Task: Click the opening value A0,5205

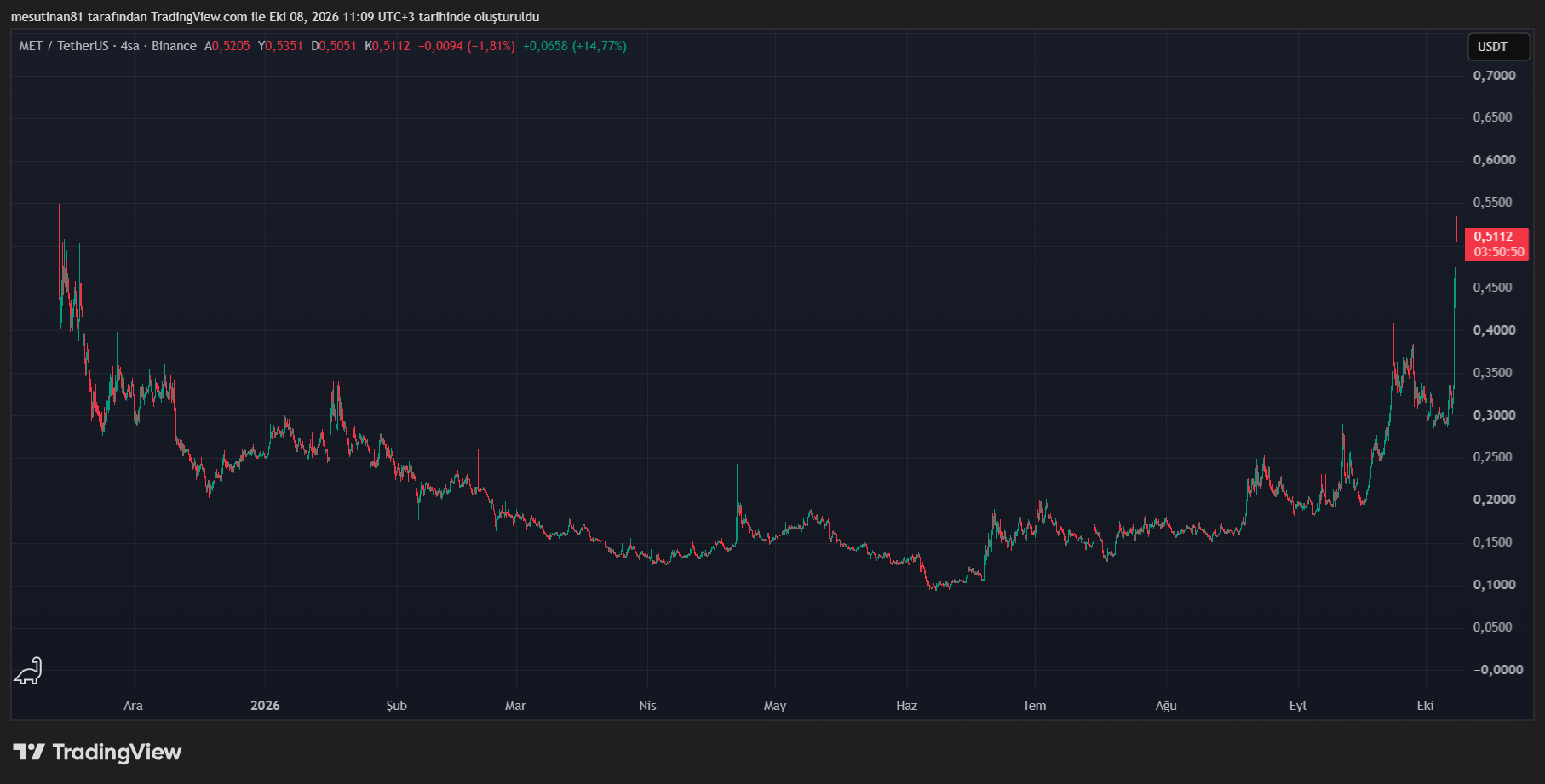Action: click(x=227, y=46)
